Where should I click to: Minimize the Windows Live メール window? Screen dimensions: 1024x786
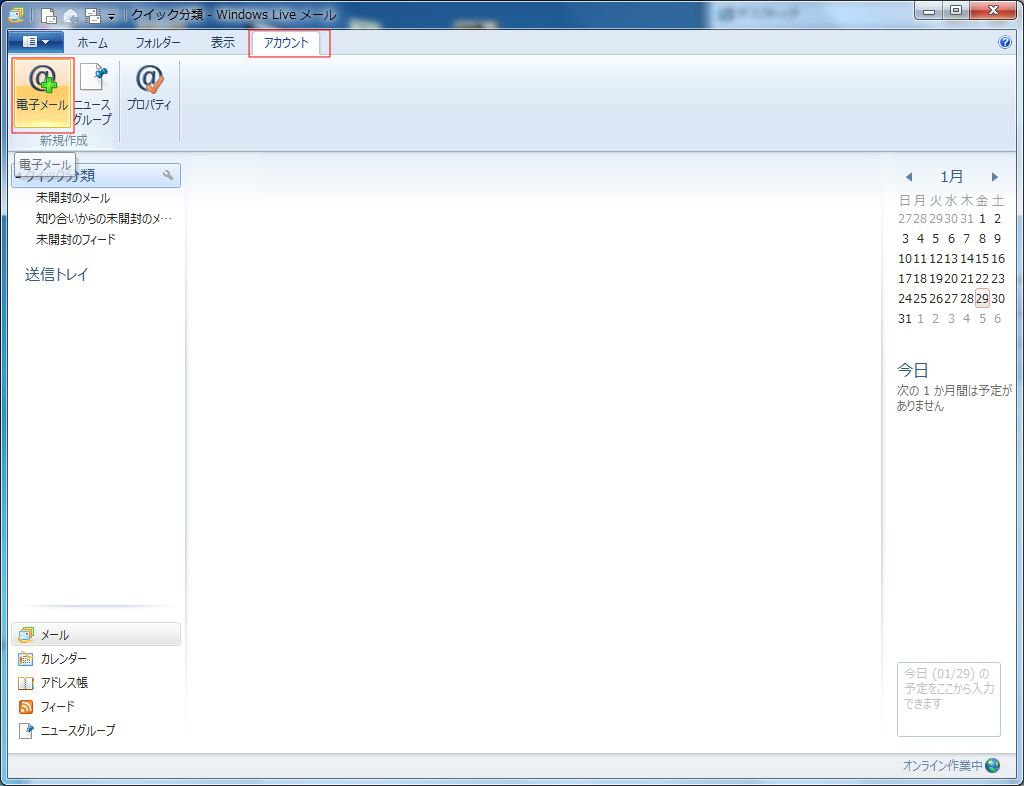pos(928,11)
